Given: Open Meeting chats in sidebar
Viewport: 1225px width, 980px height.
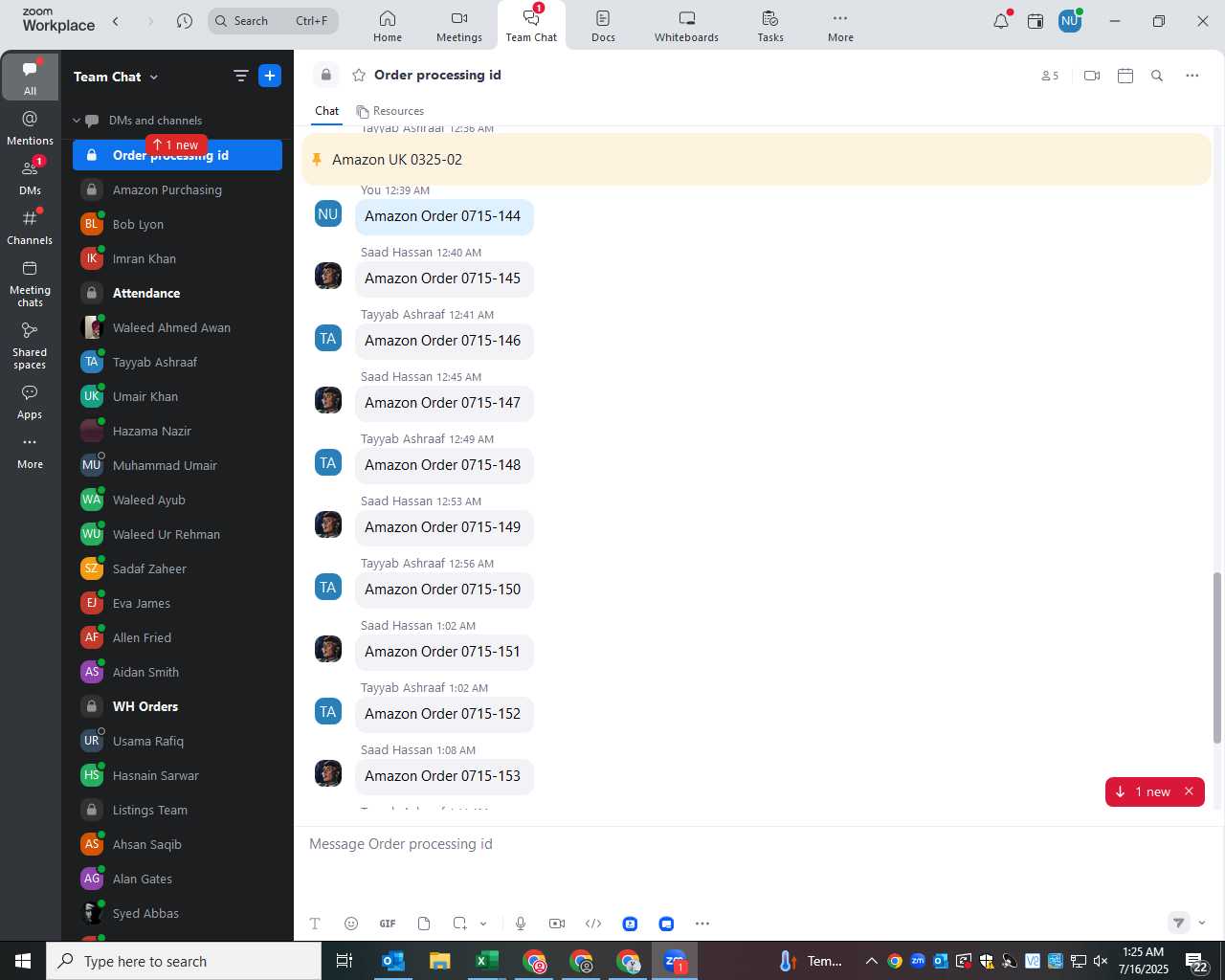Looking at the screenshot, I should click(30, 282).
